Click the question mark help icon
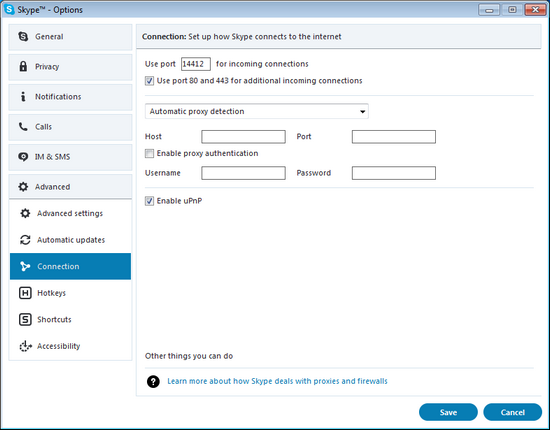The image size is (550, 430). click(153, 381)
